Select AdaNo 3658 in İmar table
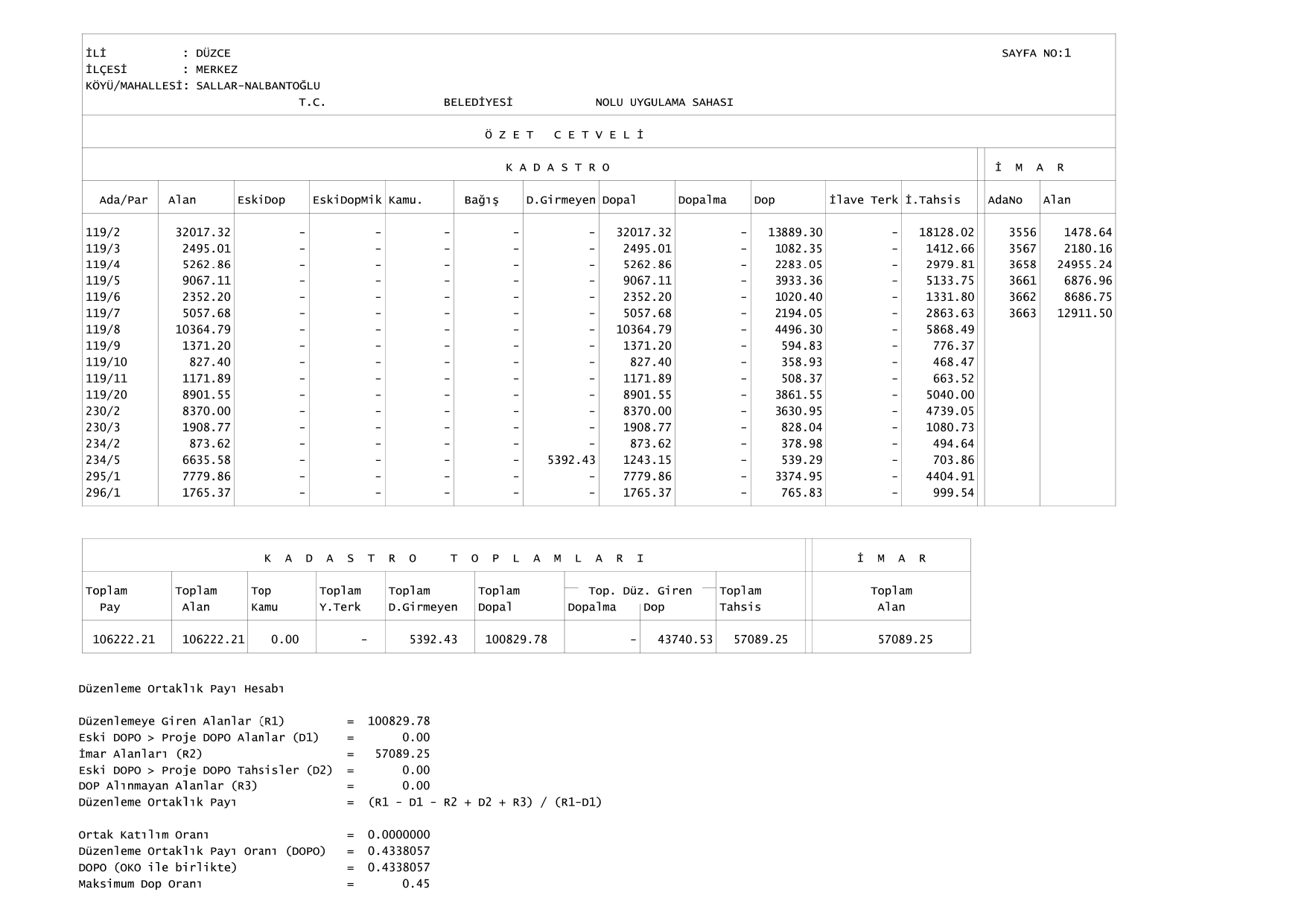 point(1022,265)
